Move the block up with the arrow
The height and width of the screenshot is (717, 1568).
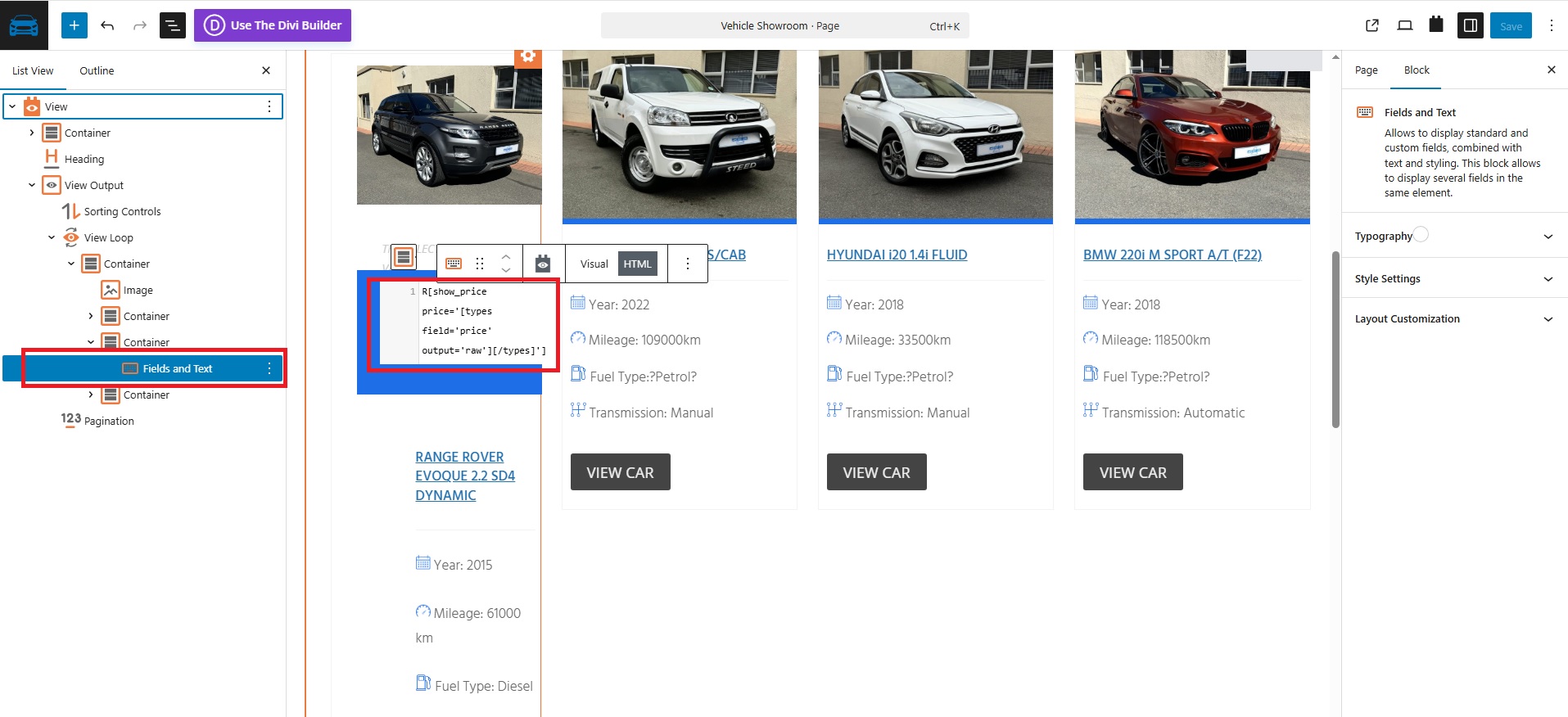pyautogui.click(x=506, y=255)
